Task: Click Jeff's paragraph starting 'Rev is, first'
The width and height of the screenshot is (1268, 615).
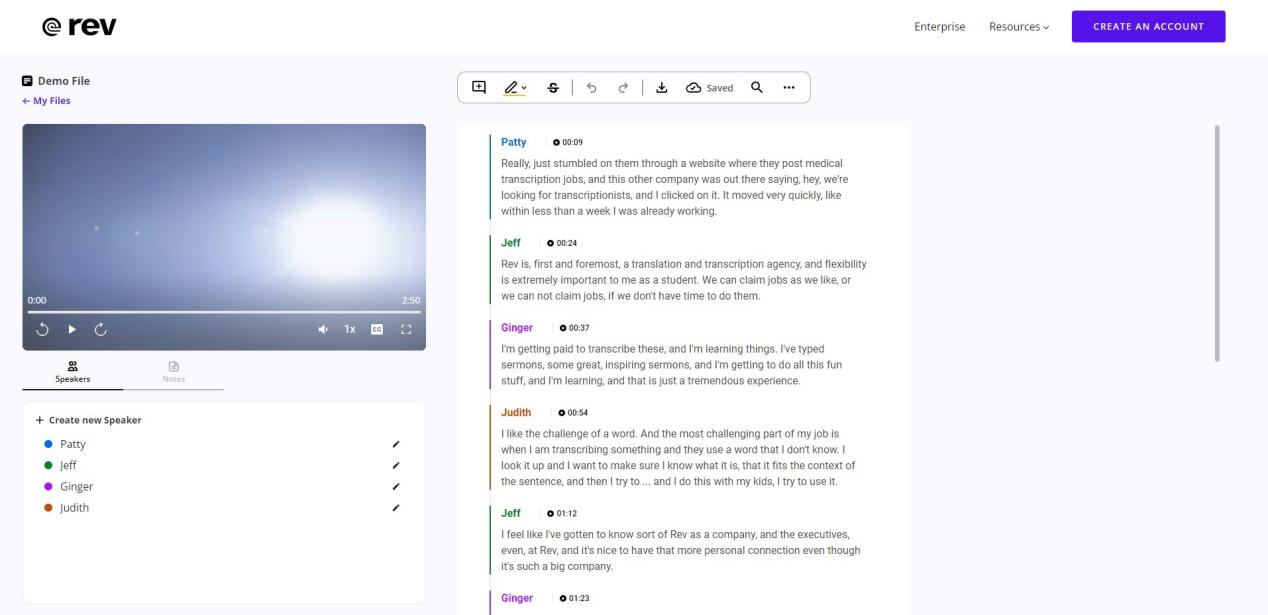Action: point(684,280)
